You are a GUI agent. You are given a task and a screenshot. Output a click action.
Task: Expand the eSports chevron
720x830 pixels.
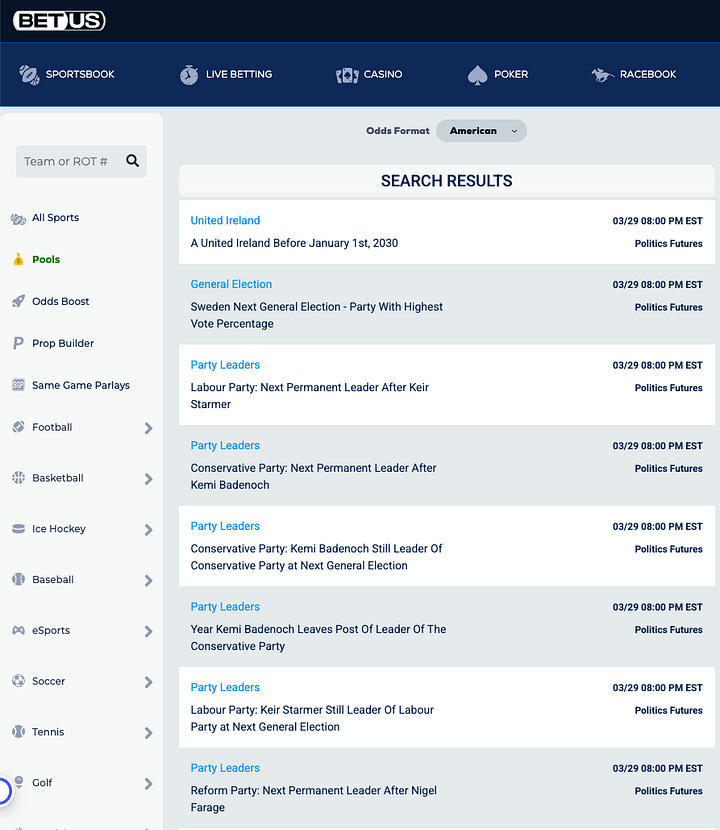(148, 631)
